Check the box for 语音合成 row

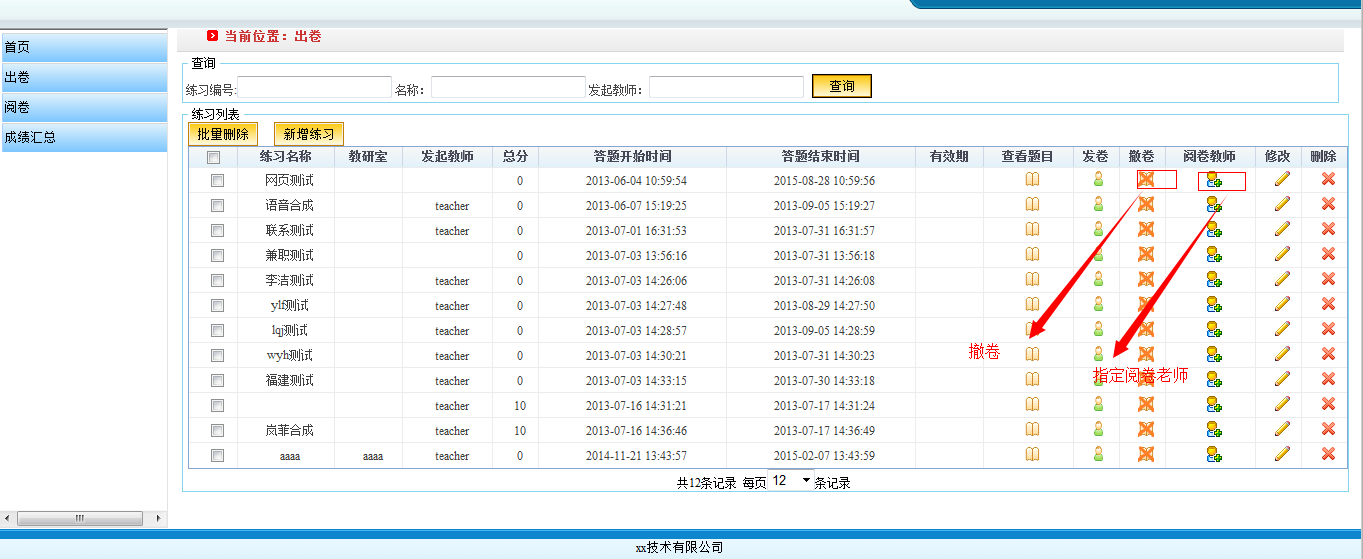pyautogui.click(x=217, y=206)
